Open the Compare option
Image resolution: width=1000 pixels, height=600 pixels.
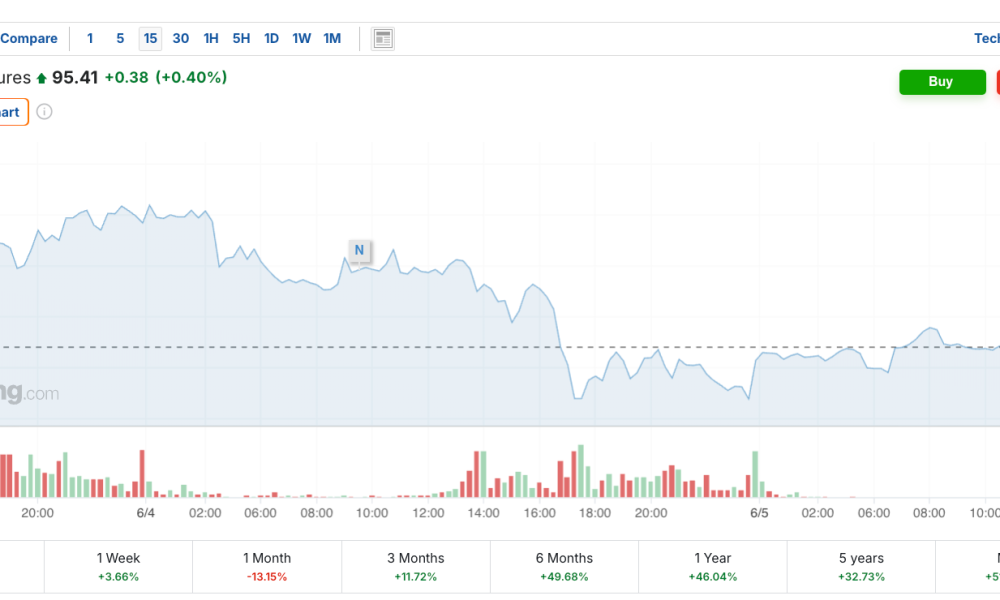pyautogui.click(x=29, y=38)
